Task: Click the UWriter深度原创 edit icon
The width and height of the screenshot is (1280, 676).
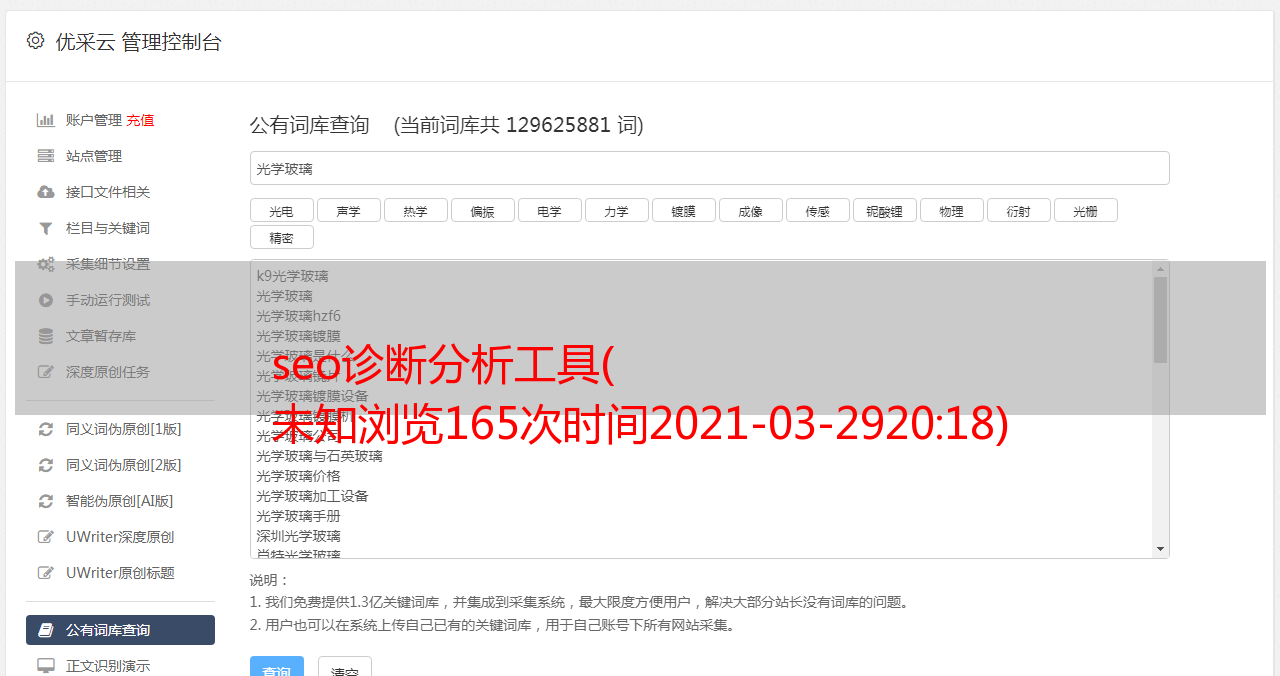Action: [x=46, y=537]
